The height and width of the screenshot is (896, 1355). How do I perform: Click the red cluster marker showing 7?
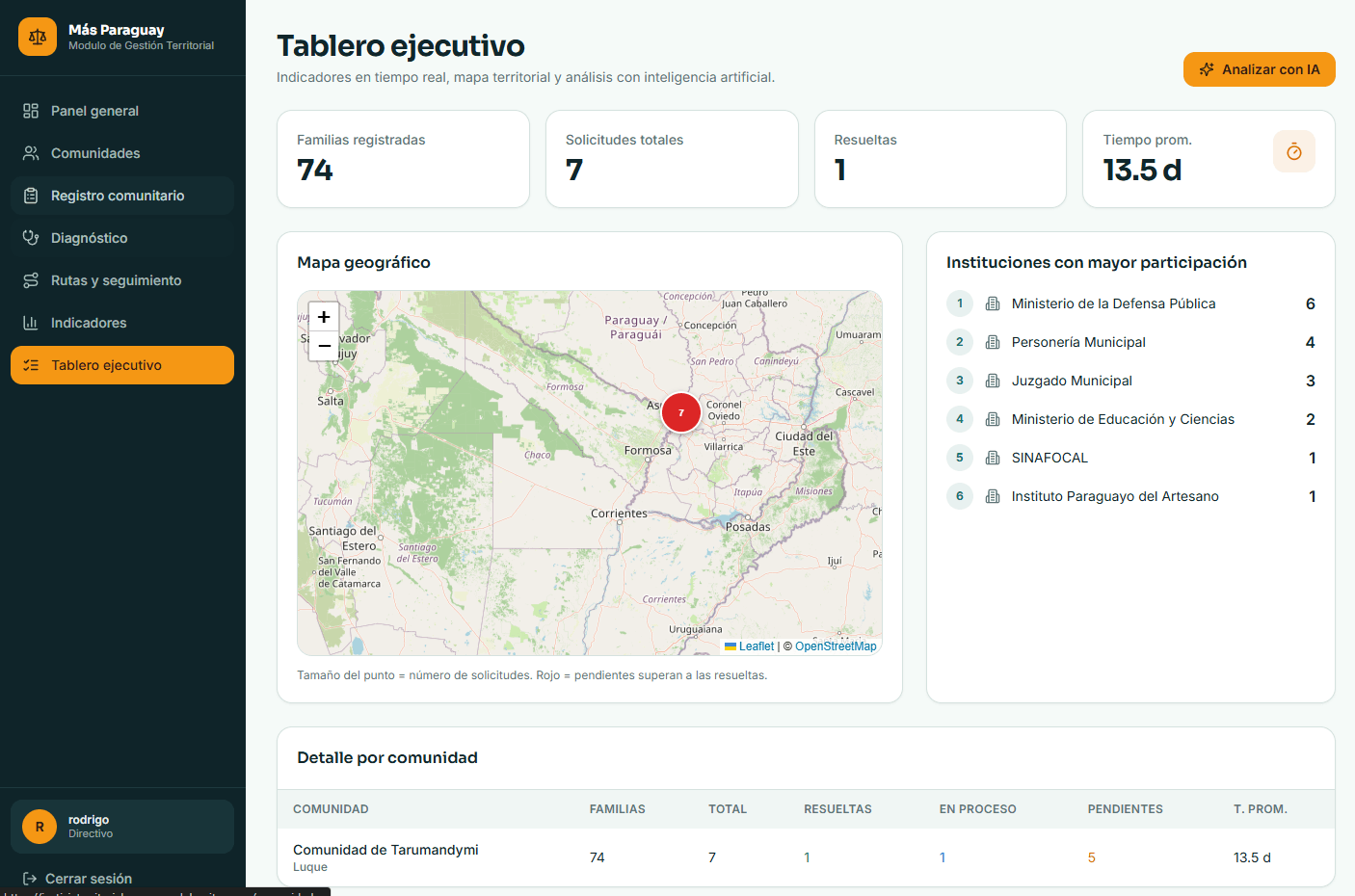(x=681, y=412)
